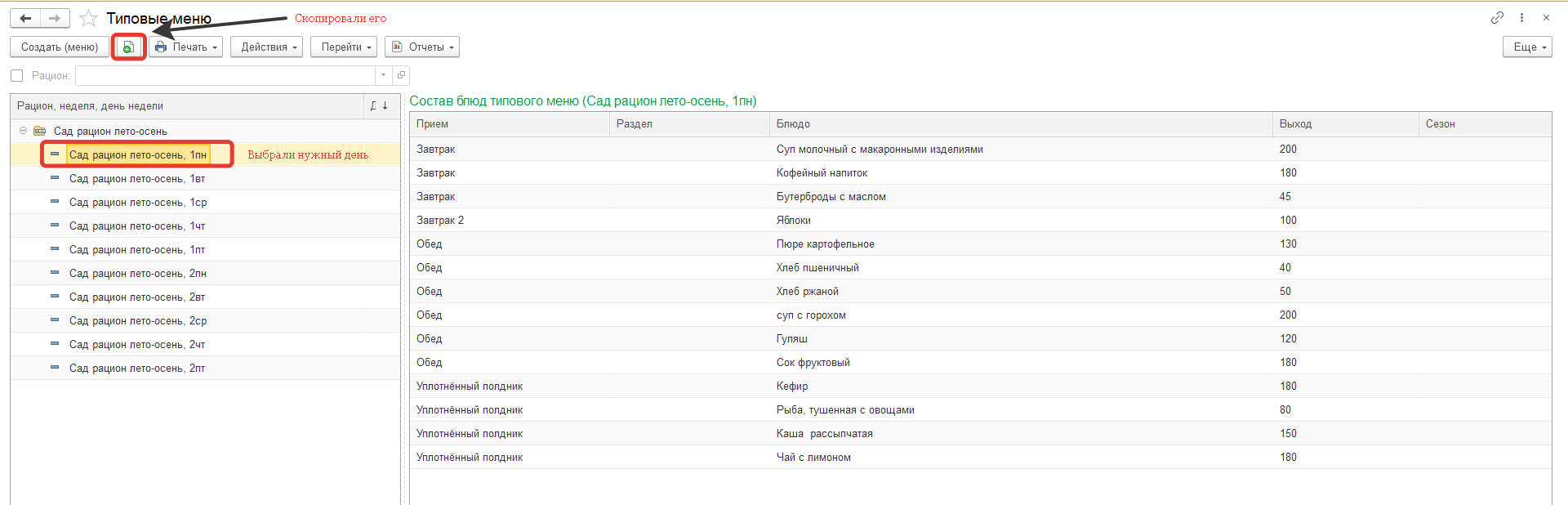Select the Гуляш dish row
1568x505 pixels.
tap(791, 339)
